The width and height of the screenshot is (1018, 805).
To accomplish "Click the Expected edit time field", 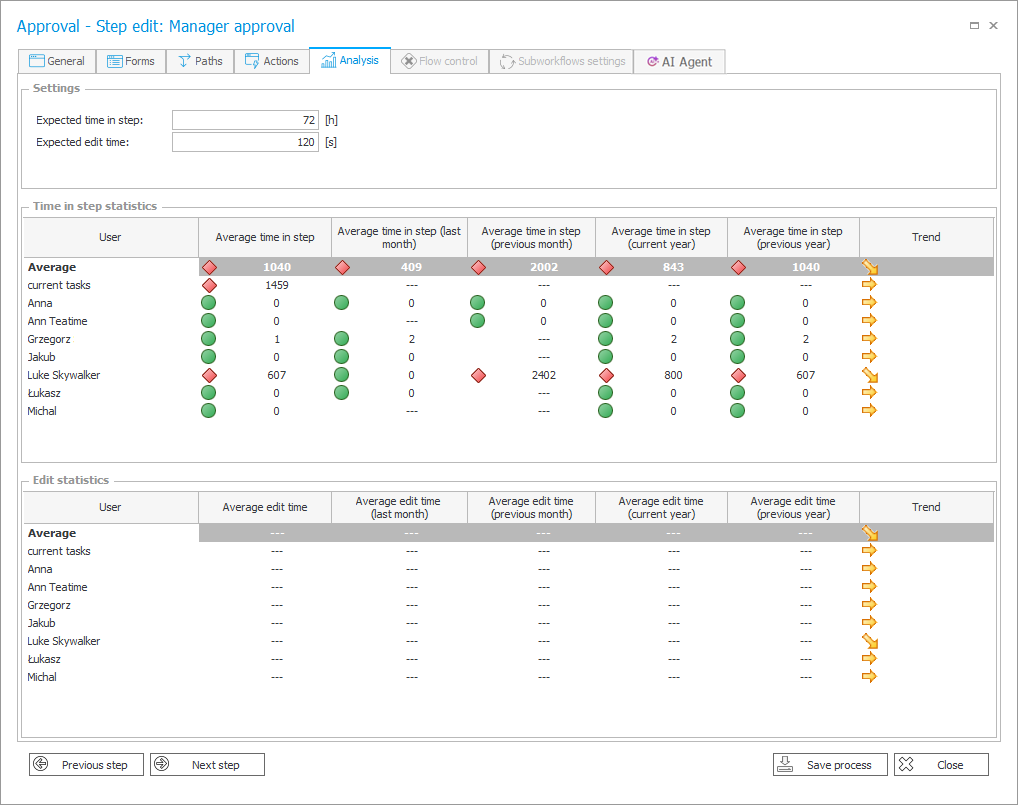I will click(245, 142).
